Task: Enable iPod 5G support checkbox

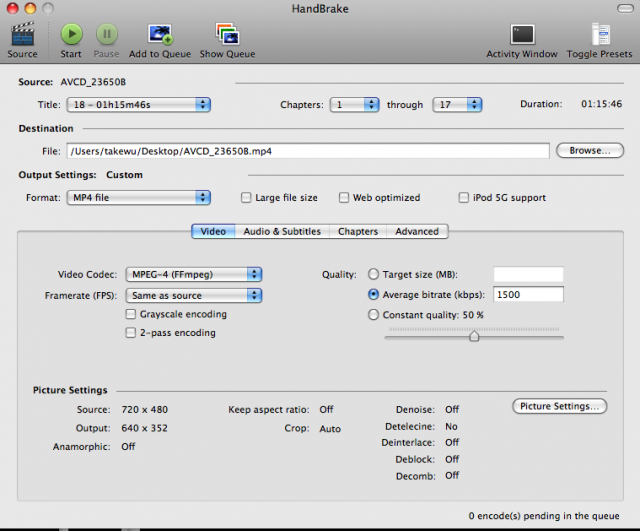Action: pyautogui.click(x=464, y=198)
